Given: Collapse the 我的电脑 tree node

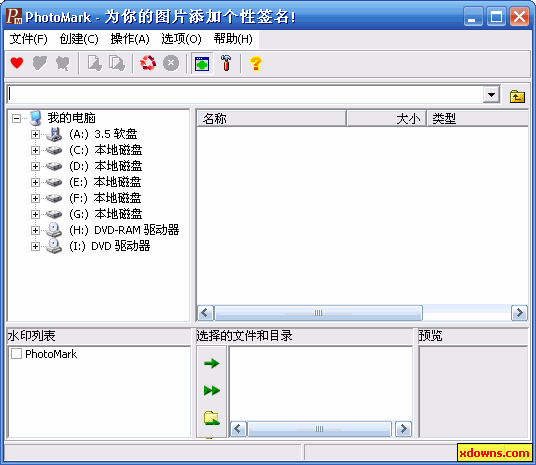Looking at the screenshot, I should 16,118.
